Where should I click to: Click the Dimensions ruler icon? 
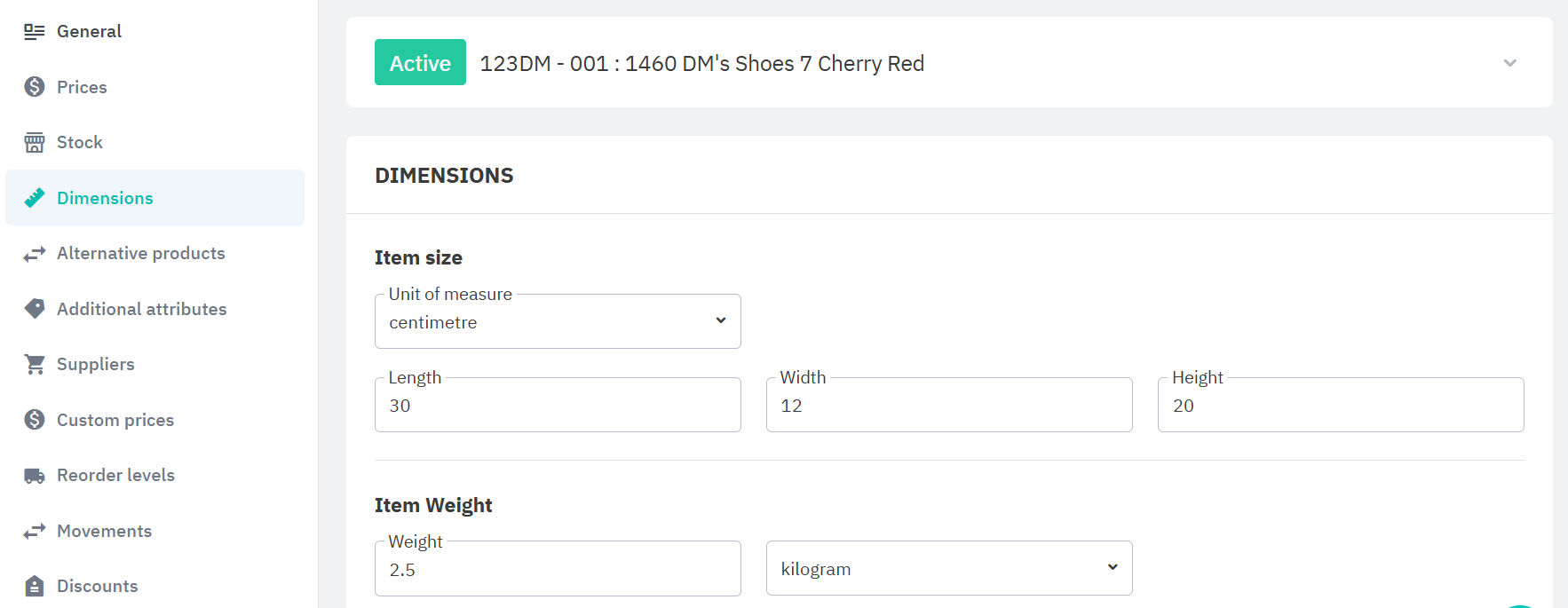tap(35, 198)
